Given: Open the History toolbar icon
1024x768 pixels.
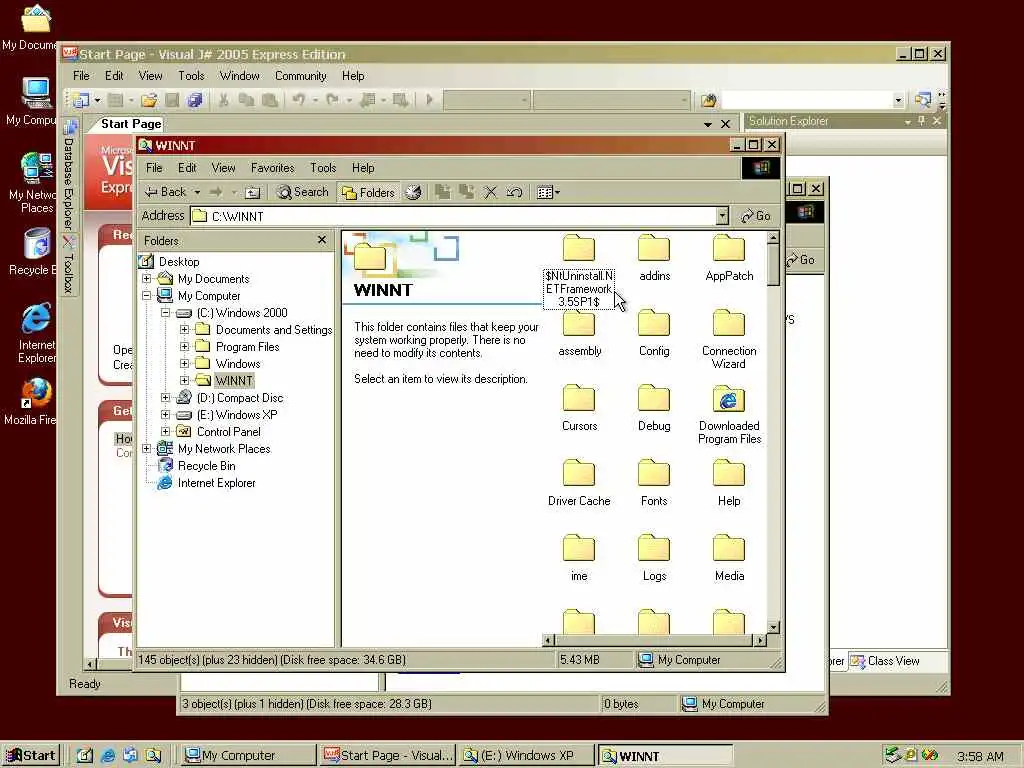Looking at the screenshot, I should 413,192.
